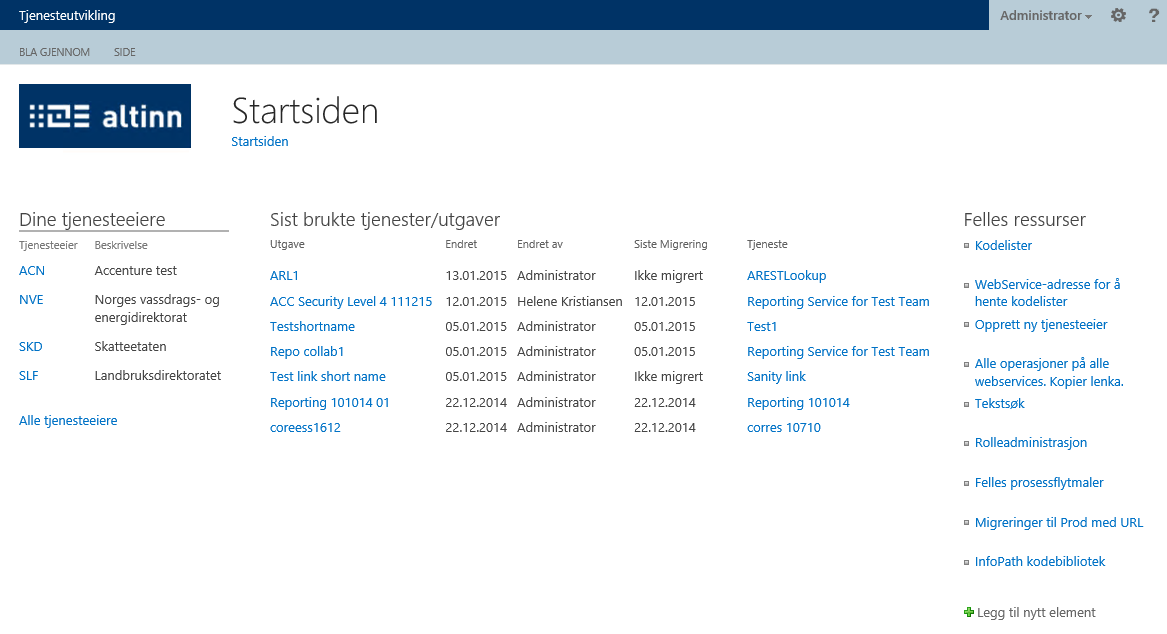Click the Dine tjenesteeiere heading
1167x634 pixels.
point(92,220)
